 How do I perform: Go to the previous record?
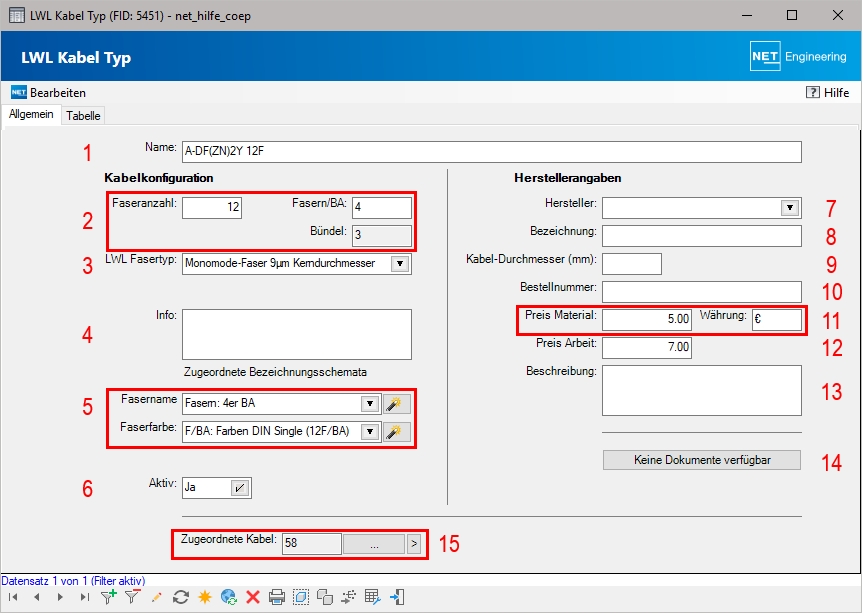[x=37, y=597]
